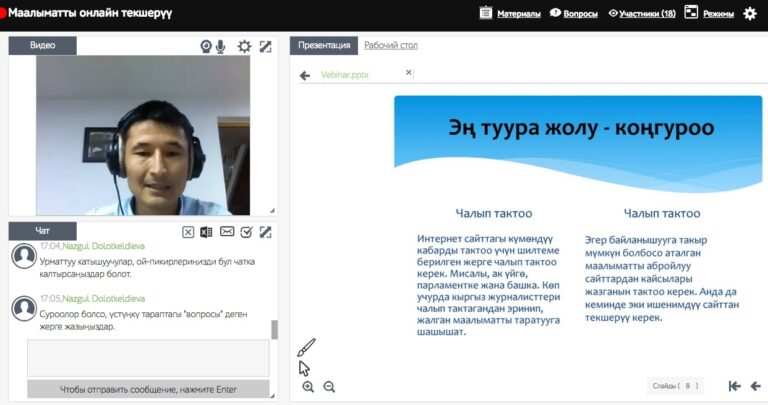Click the eye icon beside Участники
Viewport: 768px width, 405px height.
pyautogui.click(x=613, y=13)
